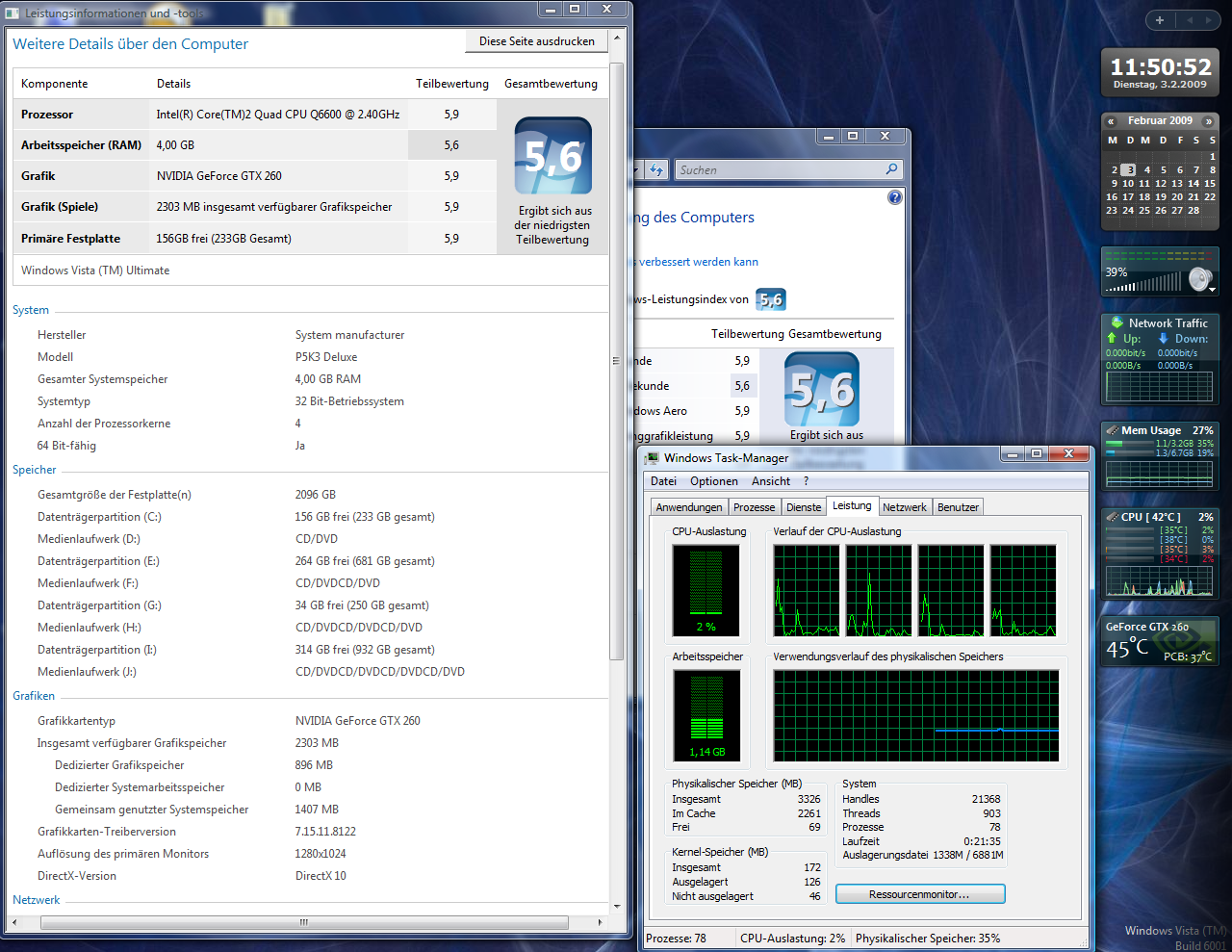Switch to the Anwendungen tab

[x=688, y=507]
